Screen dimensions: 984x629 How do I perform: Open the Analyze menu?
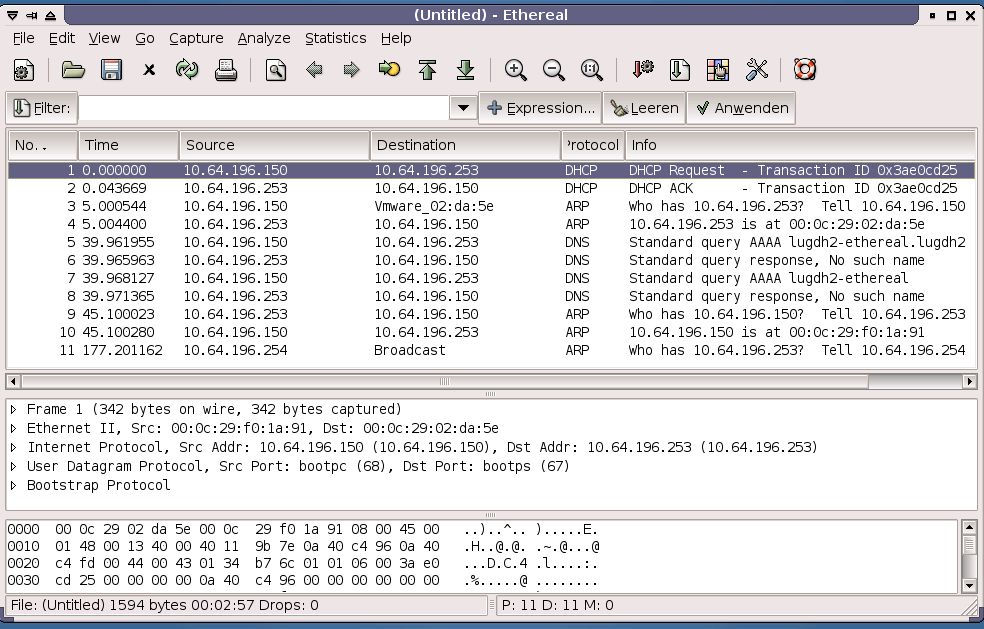click(264, 38)
